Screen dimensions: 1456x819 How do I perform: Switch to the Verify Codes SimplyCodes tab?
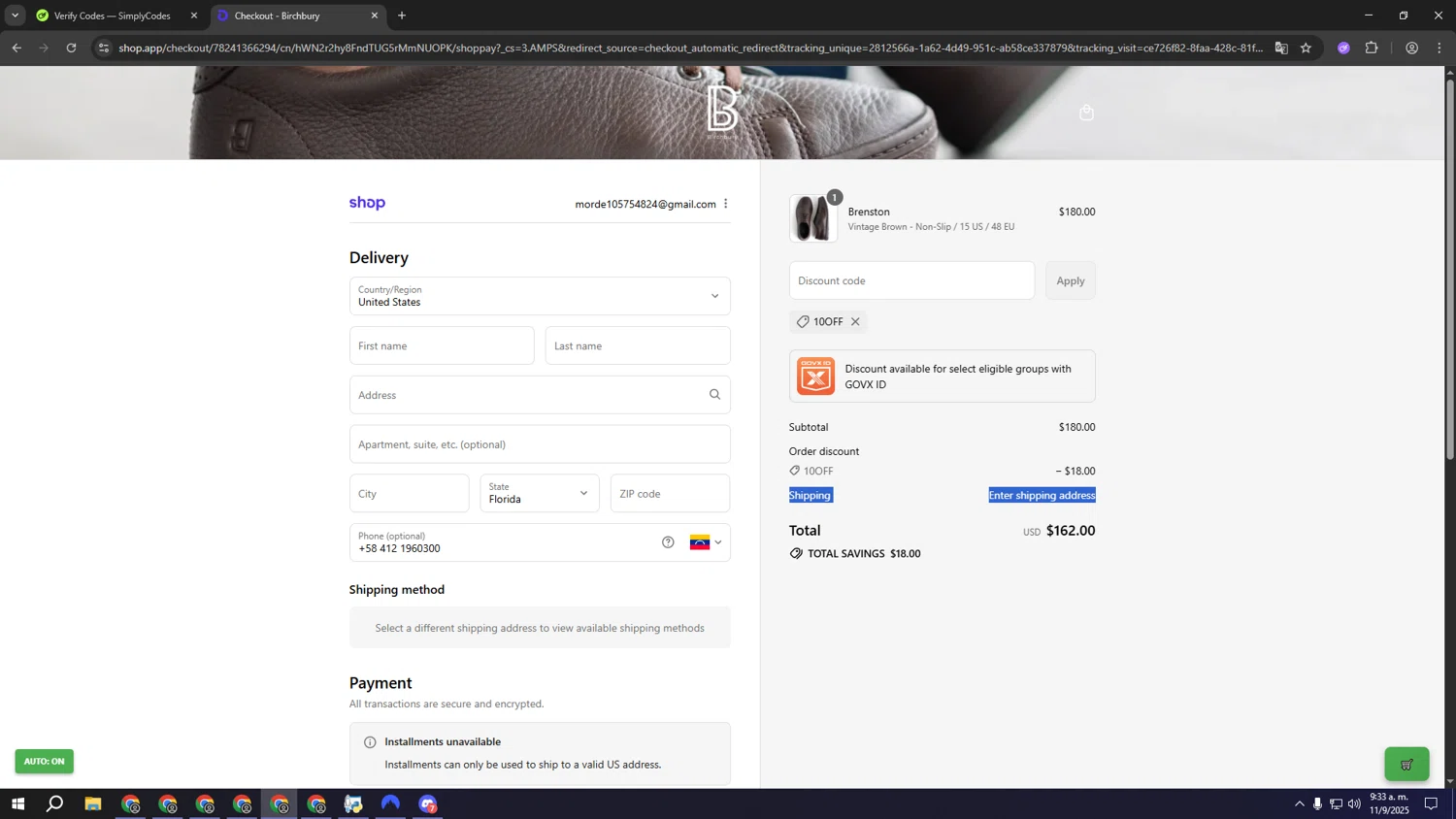click(112, 16)
